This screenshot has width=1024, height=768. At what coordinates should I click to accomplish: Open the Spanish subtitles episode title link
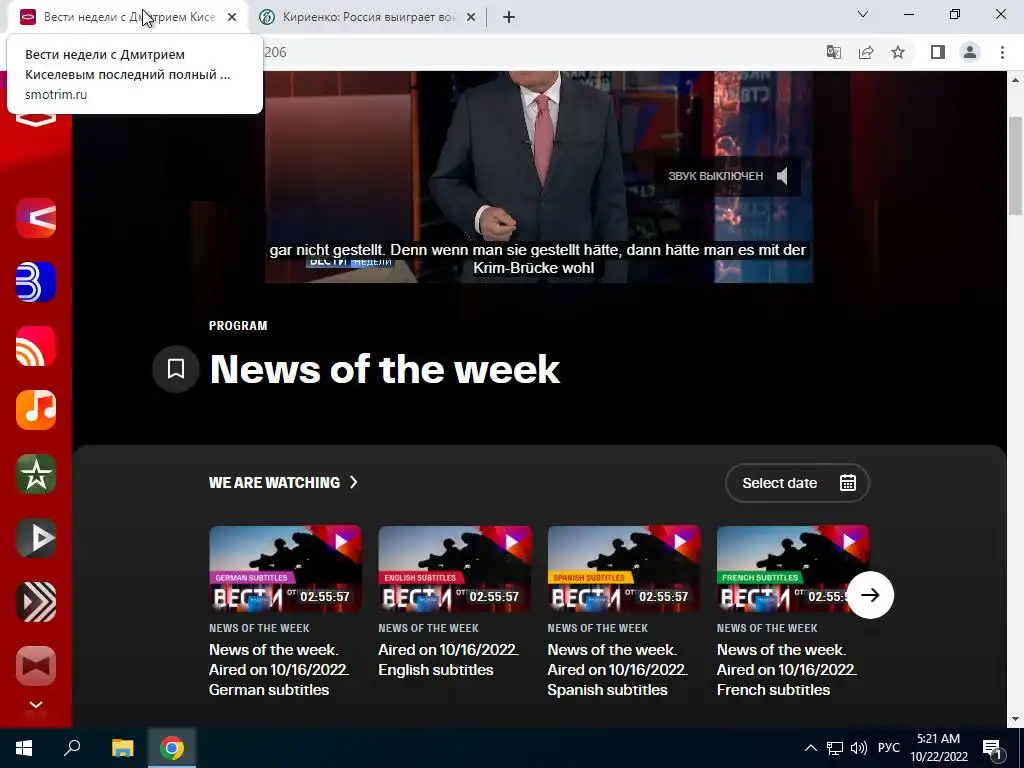coord(617,669)
